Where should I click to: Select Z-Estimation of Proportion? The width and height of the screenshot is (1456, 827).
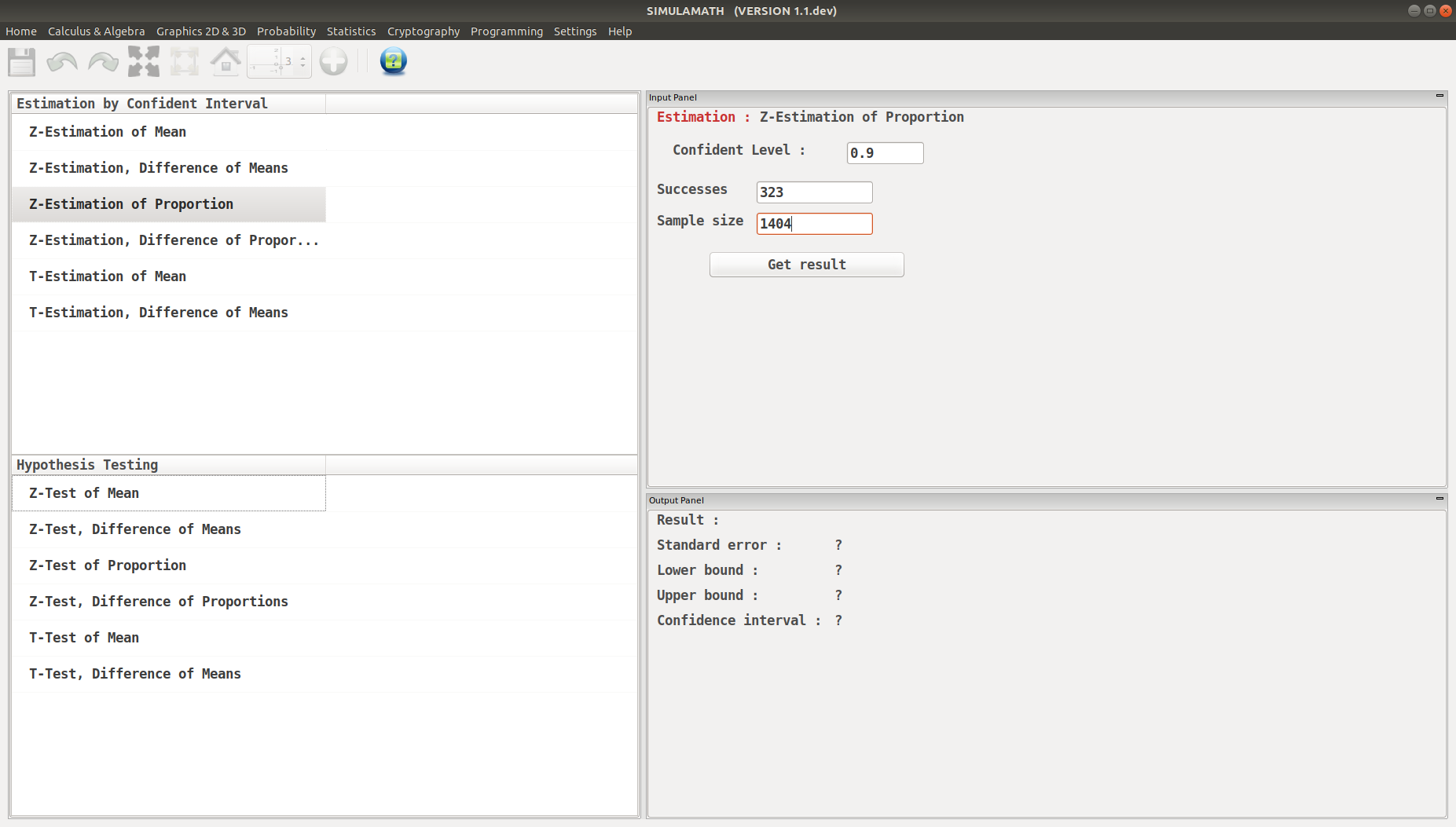coord(168,204)
